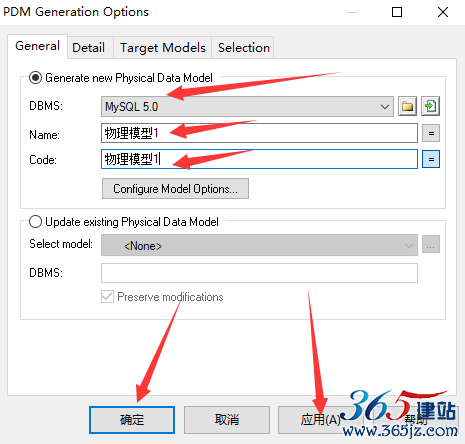Open the MySQL 5.0 DBMS dropdown
This screenshot has width=465, height=444.
click(x=247, y=107)
